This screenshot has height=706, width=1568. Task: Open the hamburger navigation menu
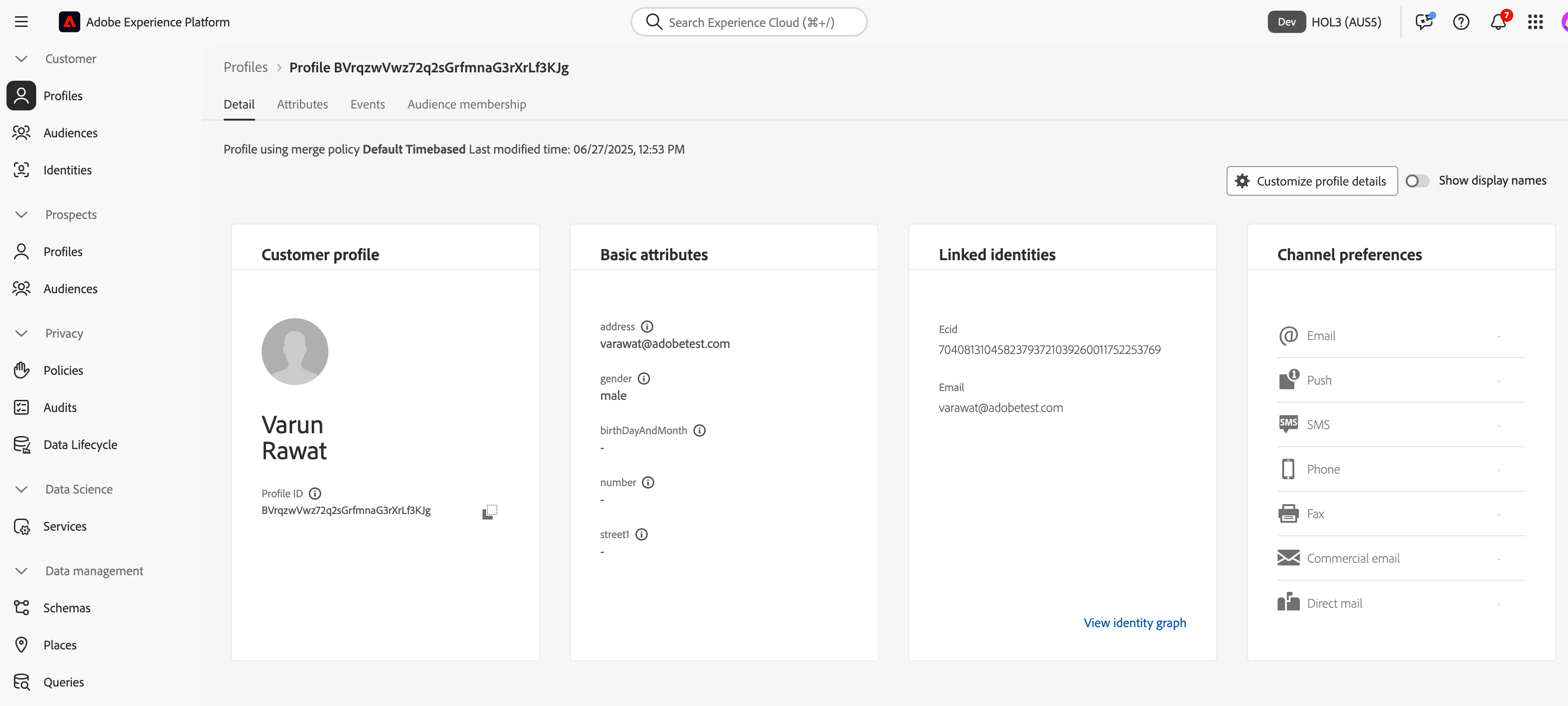(21, 22)
